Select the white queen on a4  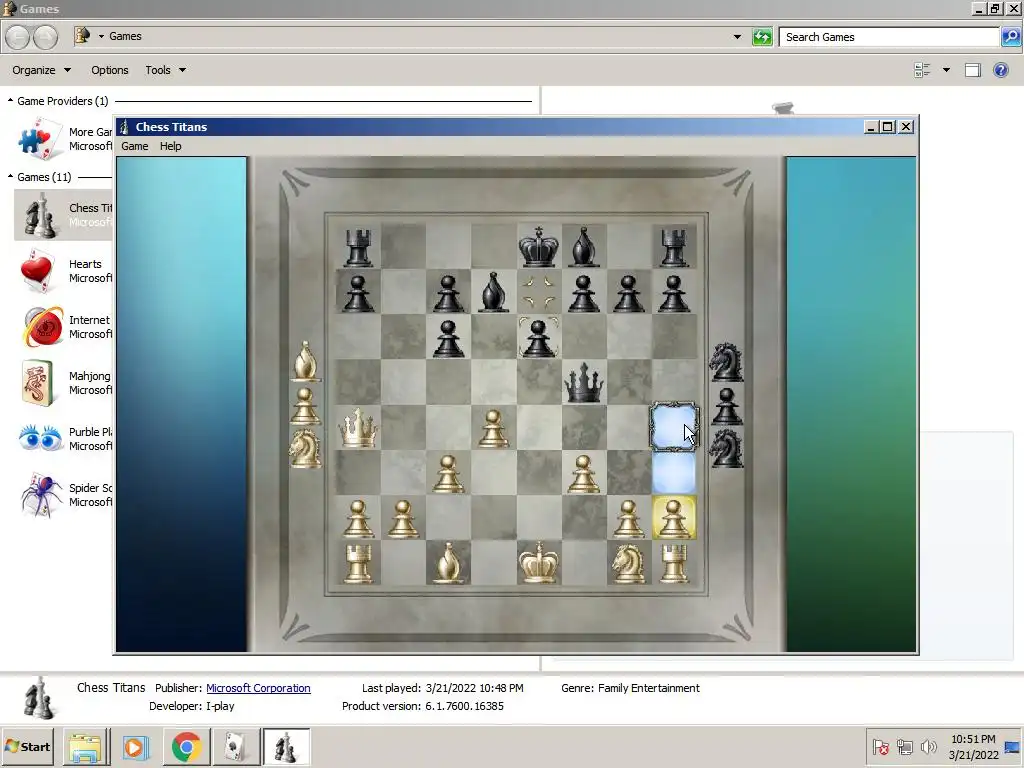(x=358, y=428)
